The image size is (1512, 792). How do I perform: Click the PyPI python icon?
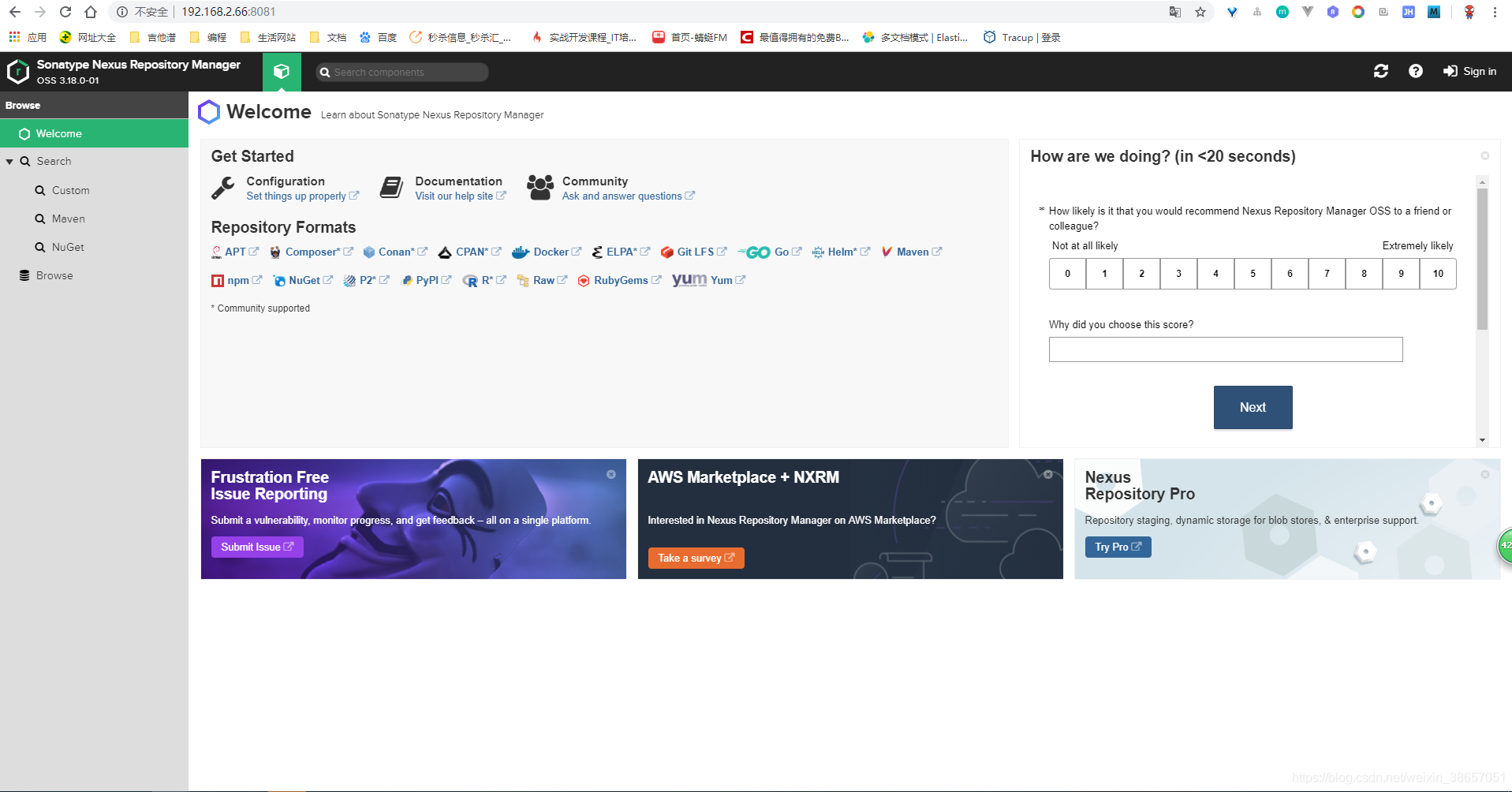(x=407, y=281)
